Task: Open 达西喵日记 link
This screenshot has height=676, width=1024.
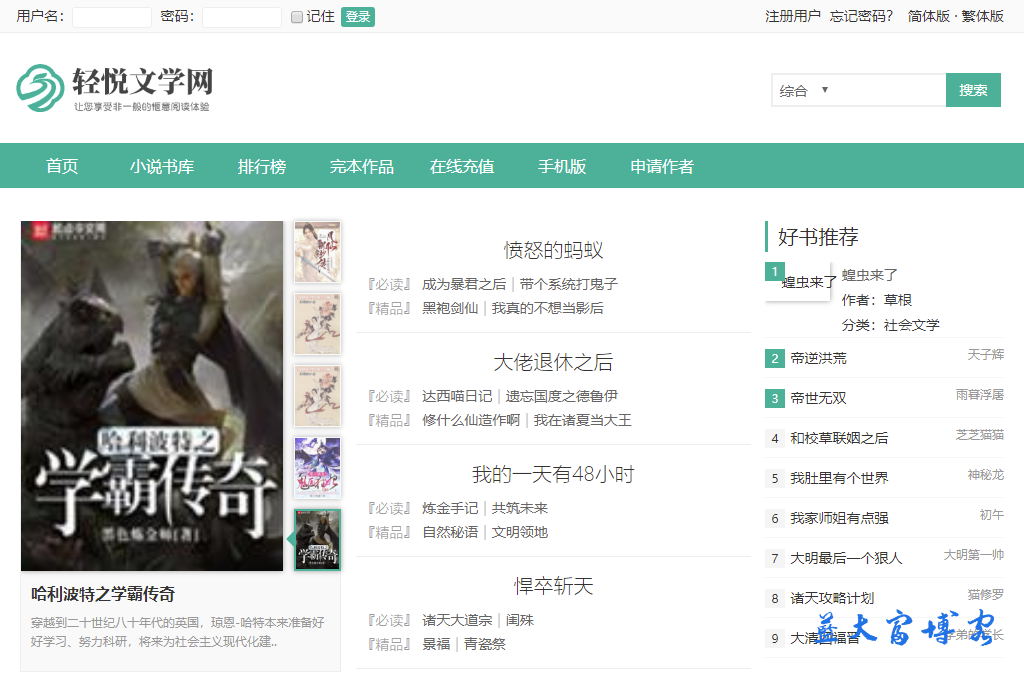Action: [456, 396]
